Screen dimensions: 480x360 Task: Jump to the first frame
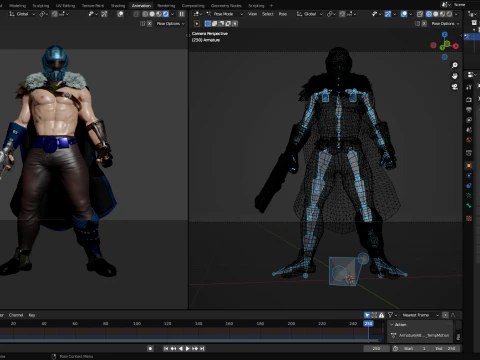(166, 348)
